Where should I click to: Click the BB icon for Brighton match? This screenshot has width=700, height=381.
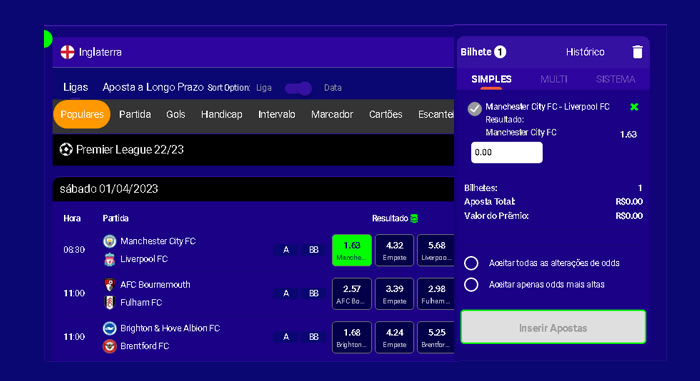[x=314, y=337]
